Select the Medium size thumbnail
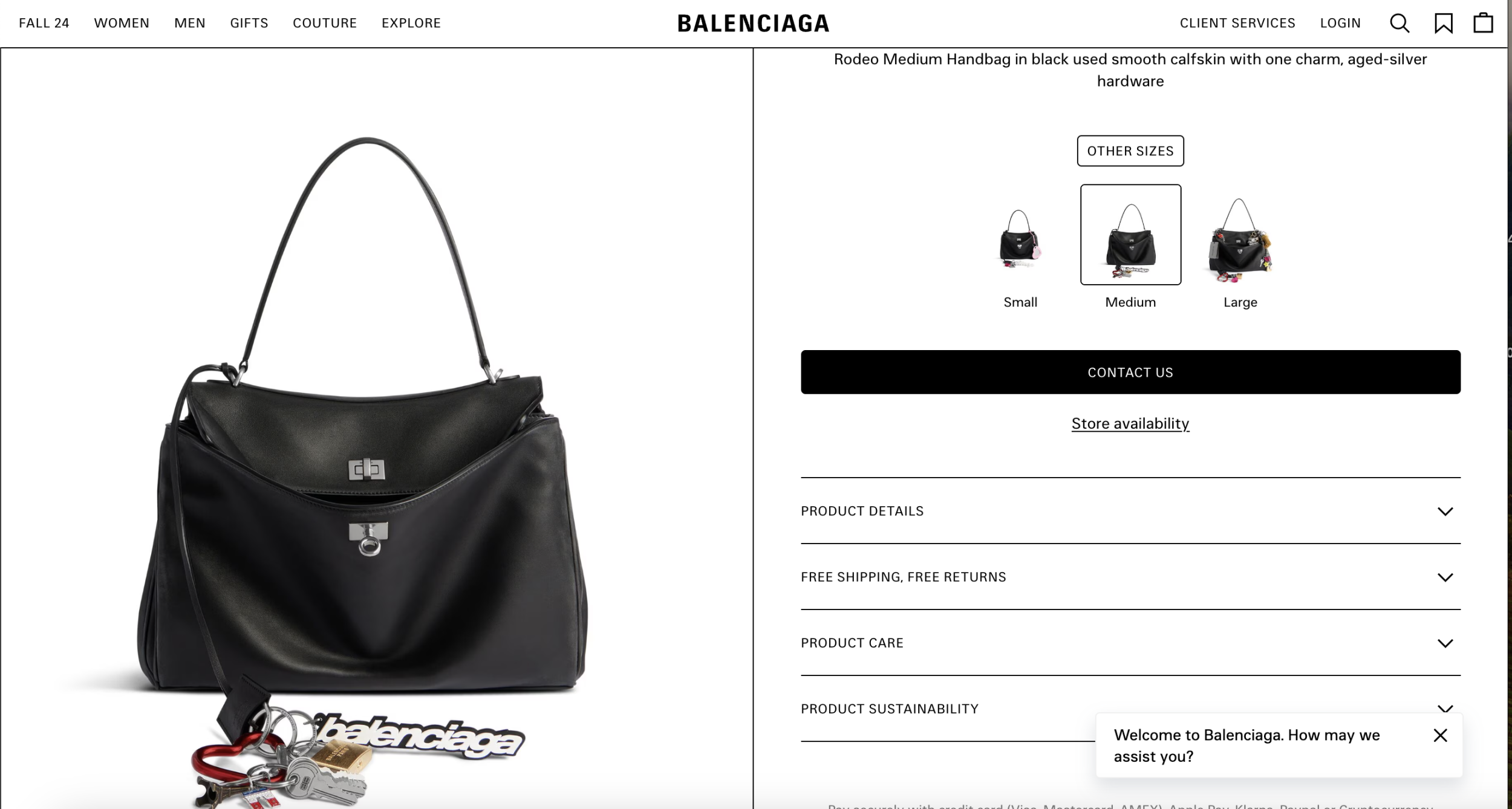This screenshot has width=1512, height=809. click(x=1130, y=235)
